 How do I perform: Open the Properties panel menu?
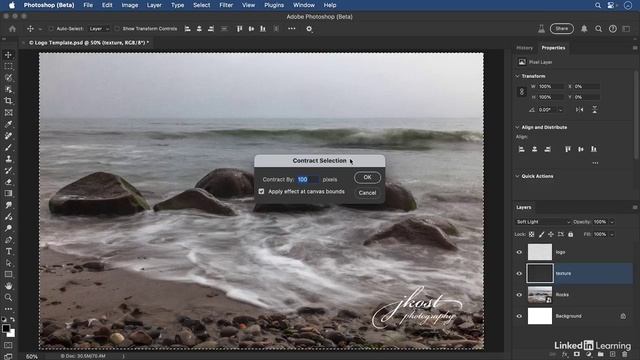635,48
